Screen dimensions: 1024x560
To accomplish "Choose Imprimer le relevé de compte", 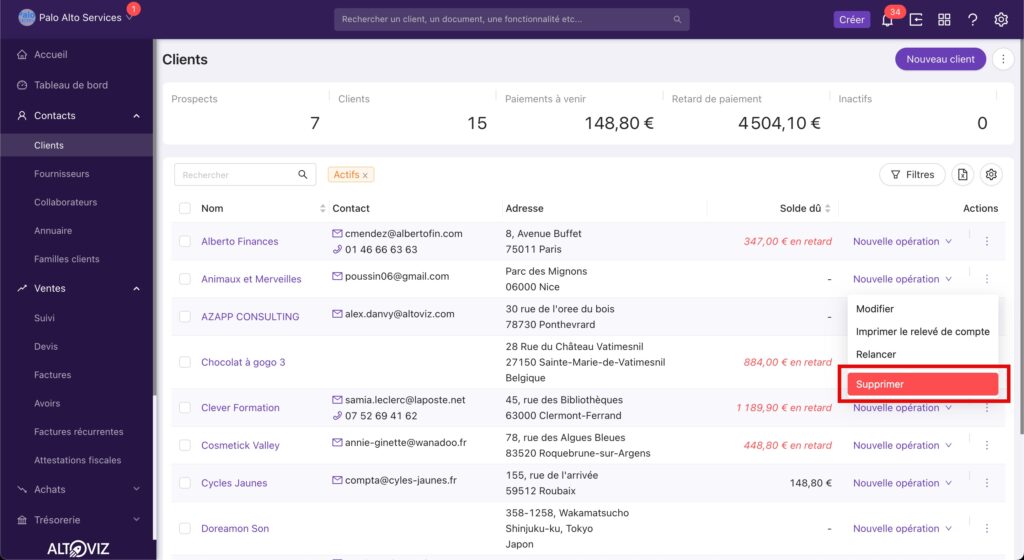I will pos(922,332).
